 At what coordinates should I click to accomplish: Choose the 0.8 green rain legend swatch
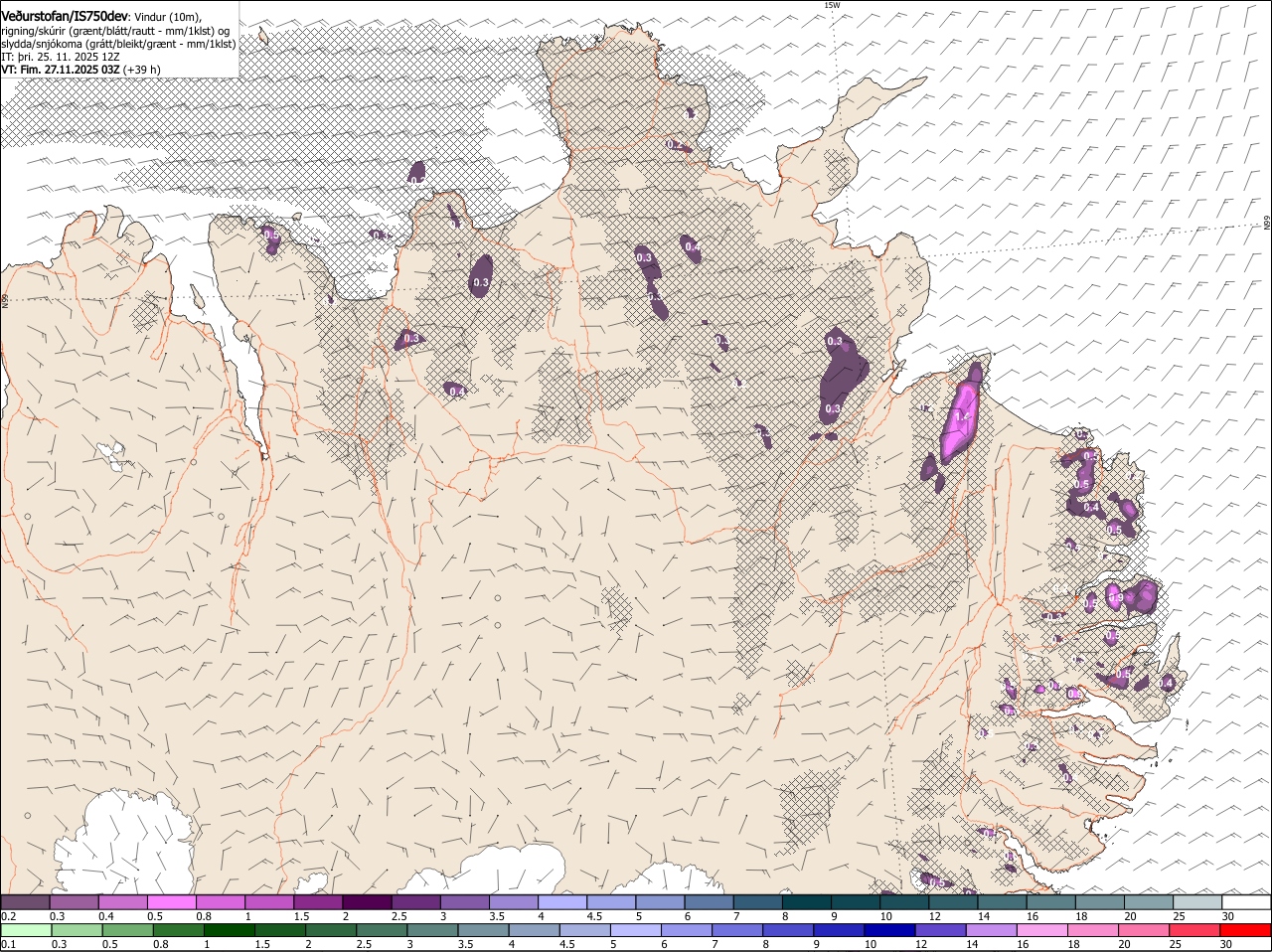(x=178, y=930)
